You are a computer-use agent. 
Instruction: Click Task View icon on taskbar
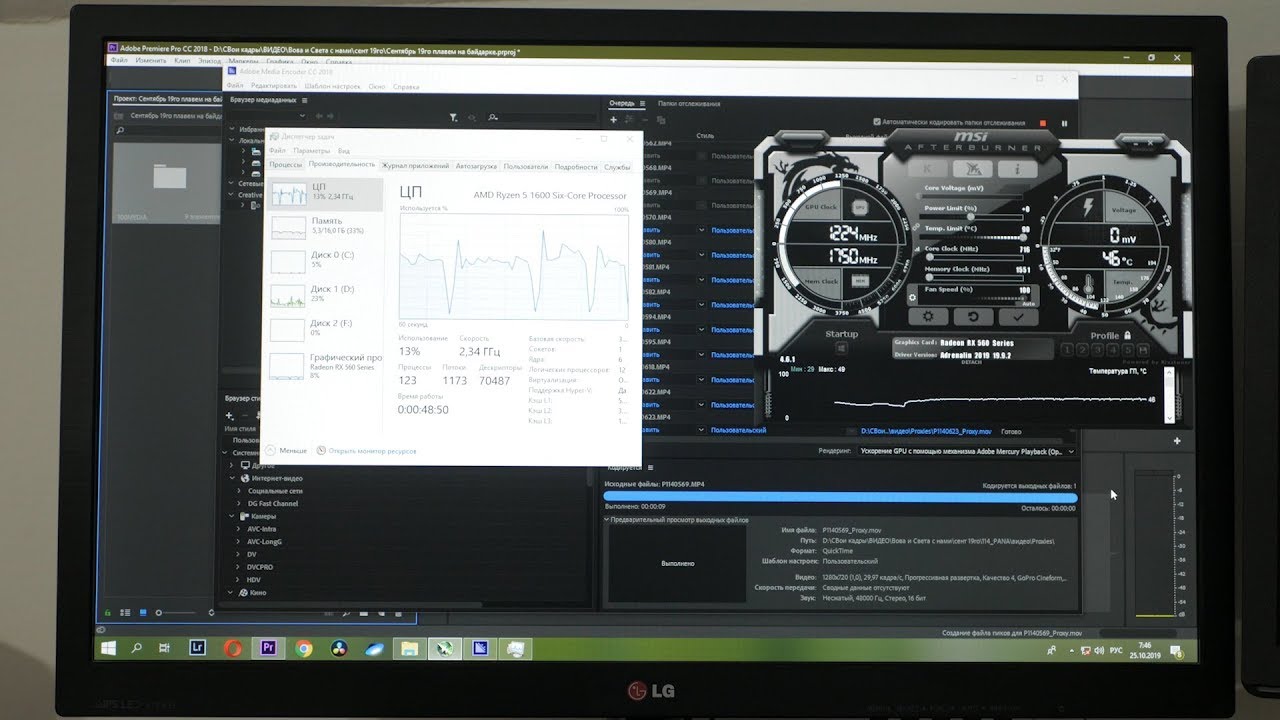pos(165,648)
